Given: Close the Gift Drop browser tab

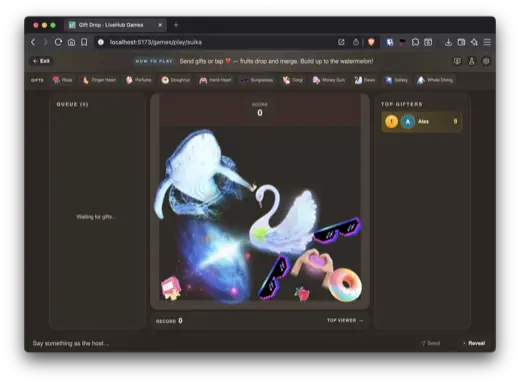Looking at the screenshot, I should [160, 25].
